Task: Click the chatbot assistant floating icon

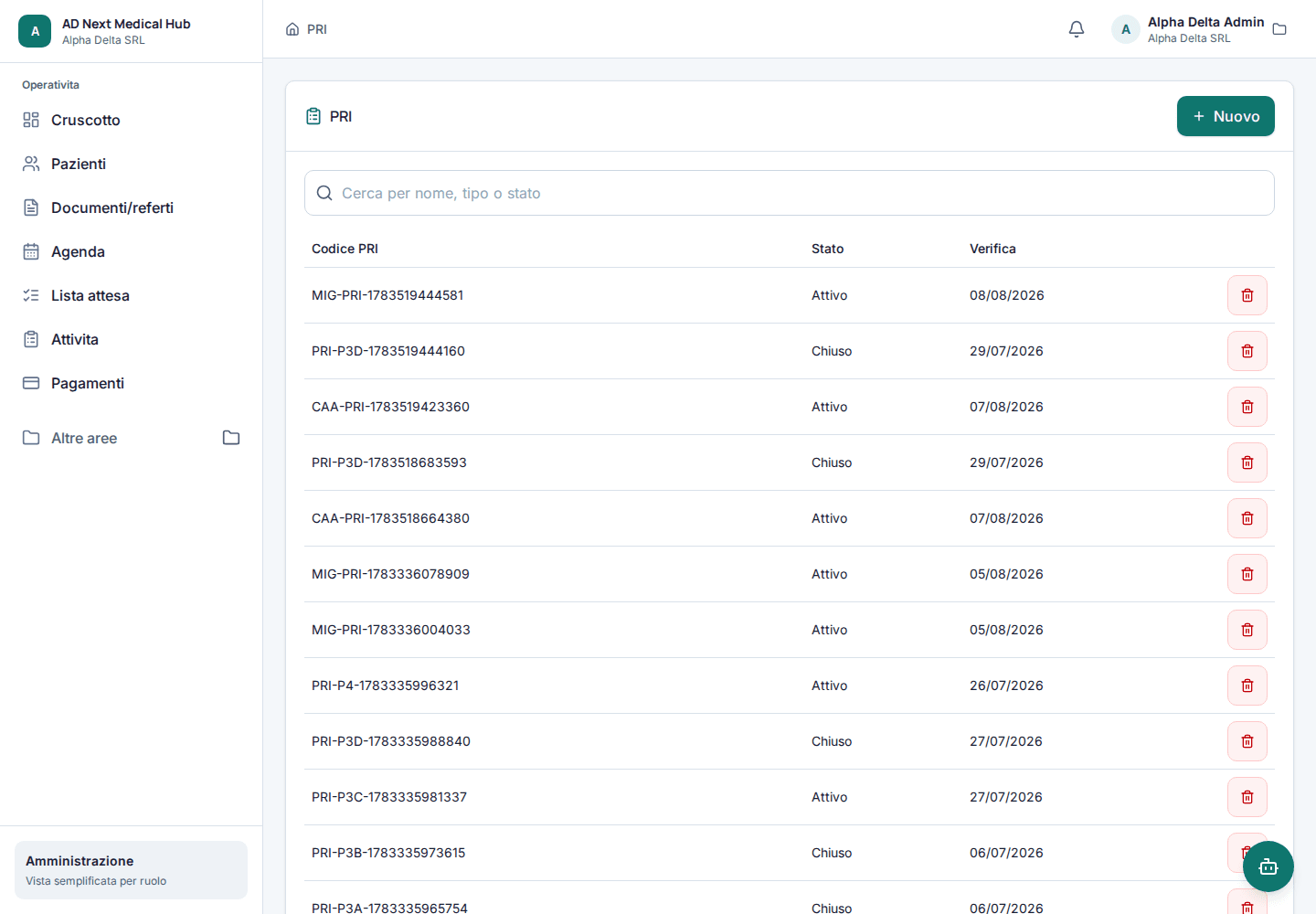Action: point(1268,866)
